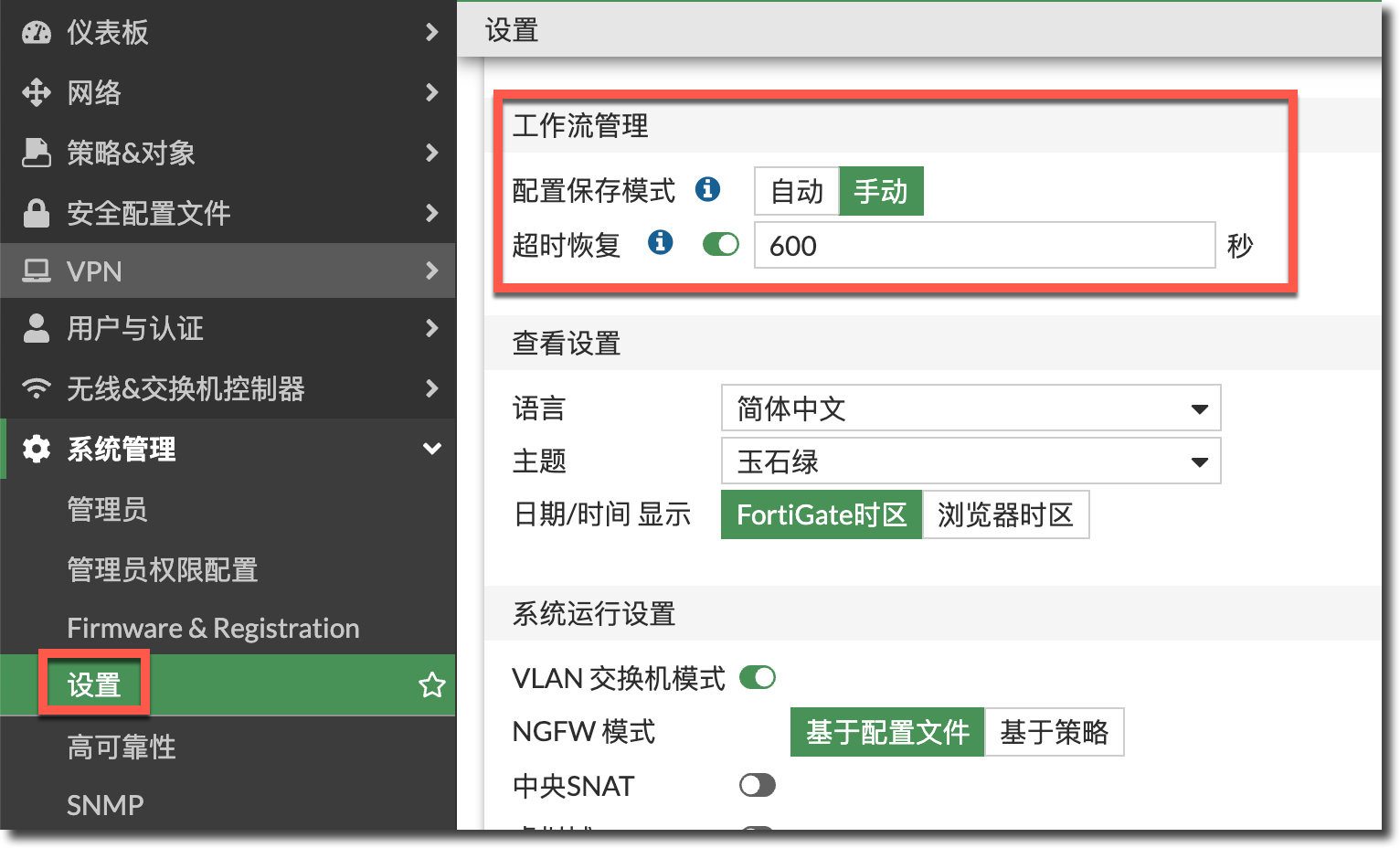Click the 600 seconds timeout field
The width and height of the screenshot is (1400, 848).
click(983, 246)
